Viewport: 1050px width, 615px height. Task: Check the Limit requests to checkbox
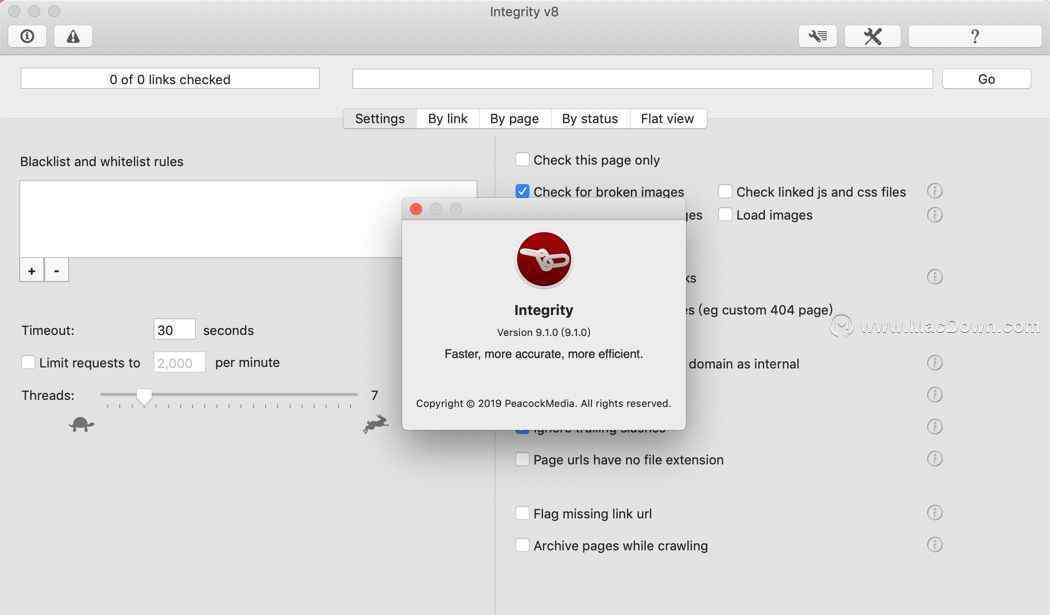(x=28, y=362)
